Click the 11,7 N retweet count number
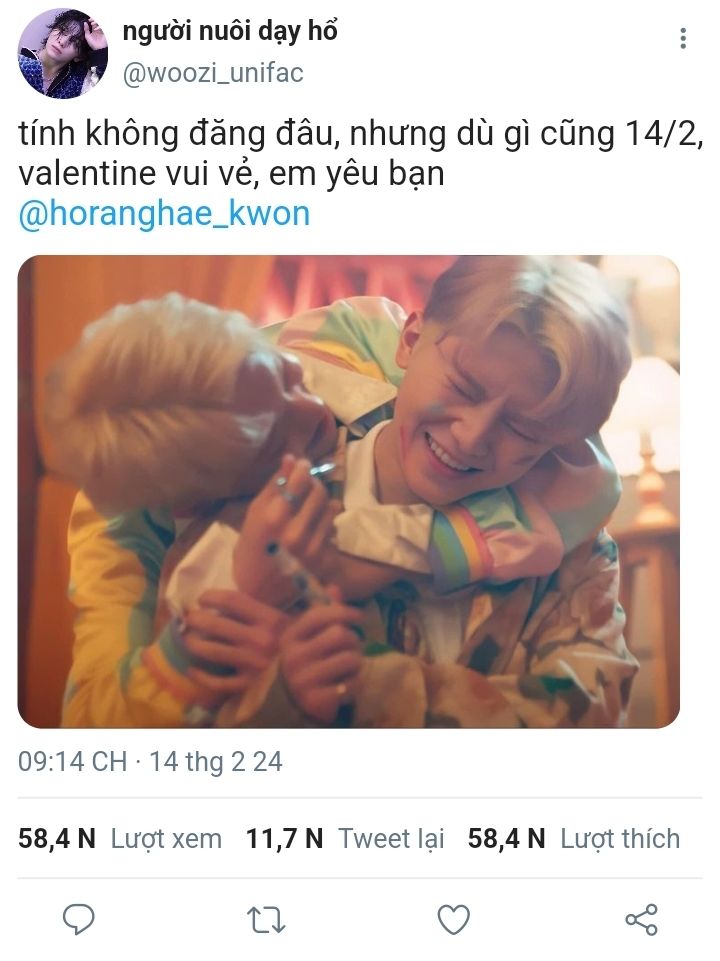This screenshot has width=720, height=961. point(284,838)
